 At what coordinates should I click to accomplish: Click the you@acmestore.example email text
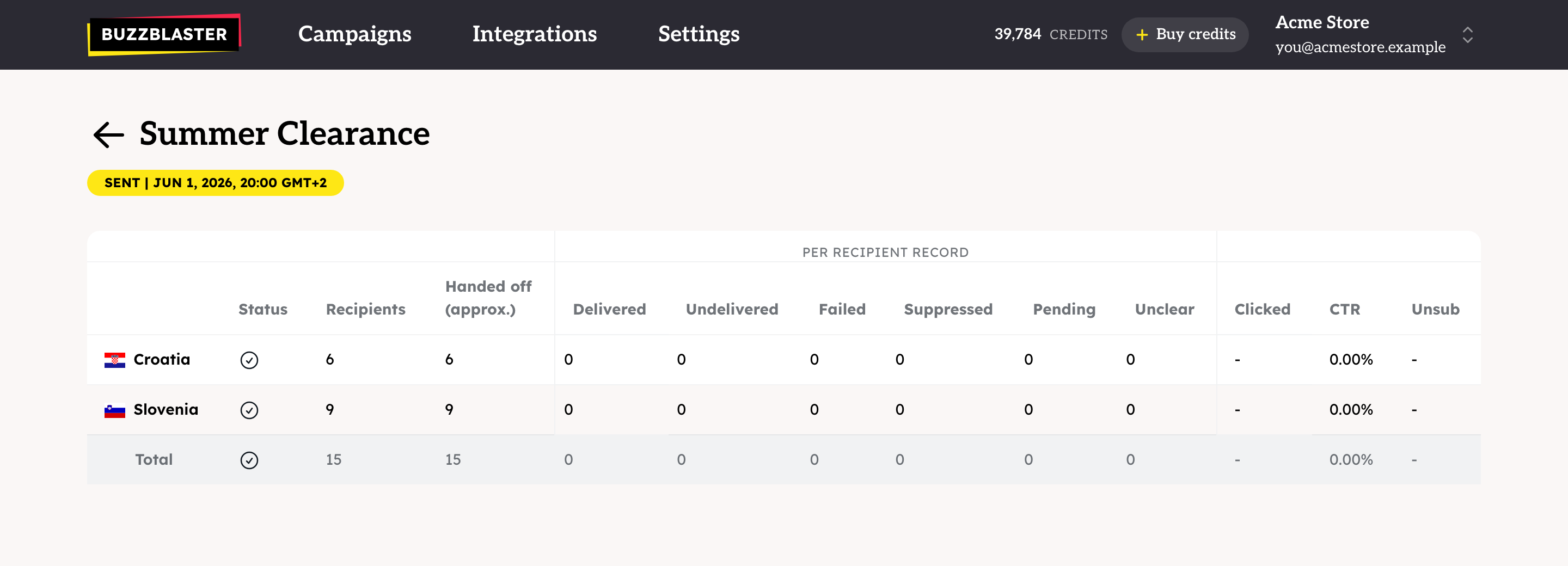(1360, 47)
